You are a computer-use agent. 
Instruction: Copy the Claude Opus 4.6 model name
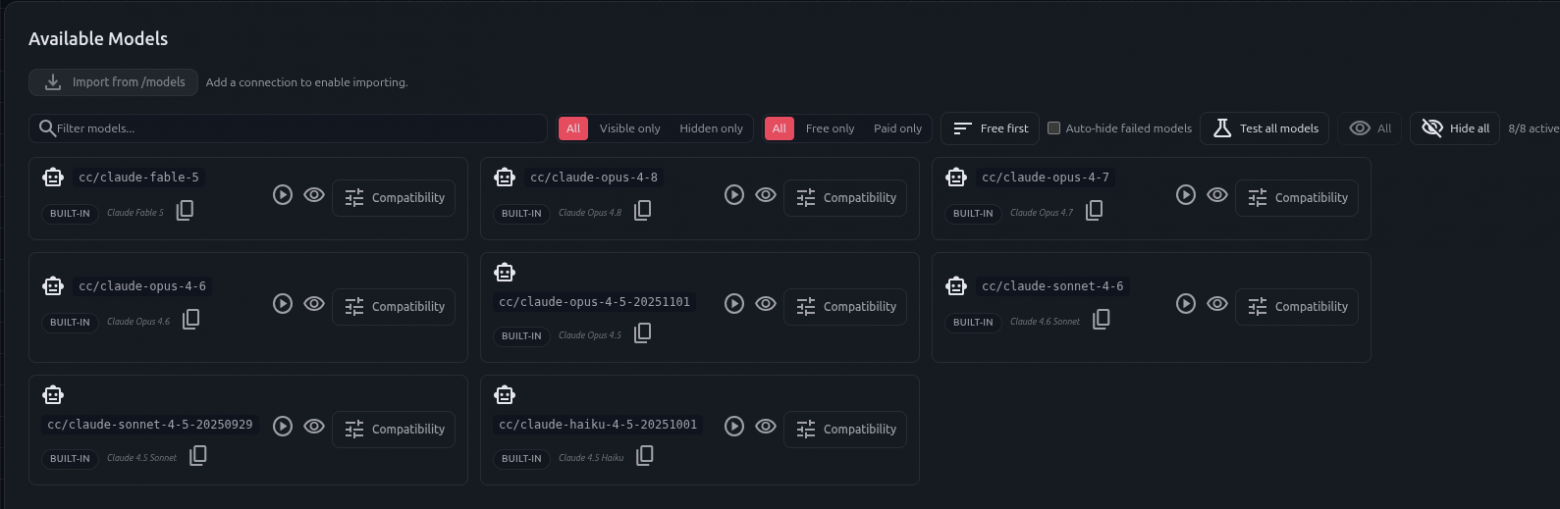191,320
